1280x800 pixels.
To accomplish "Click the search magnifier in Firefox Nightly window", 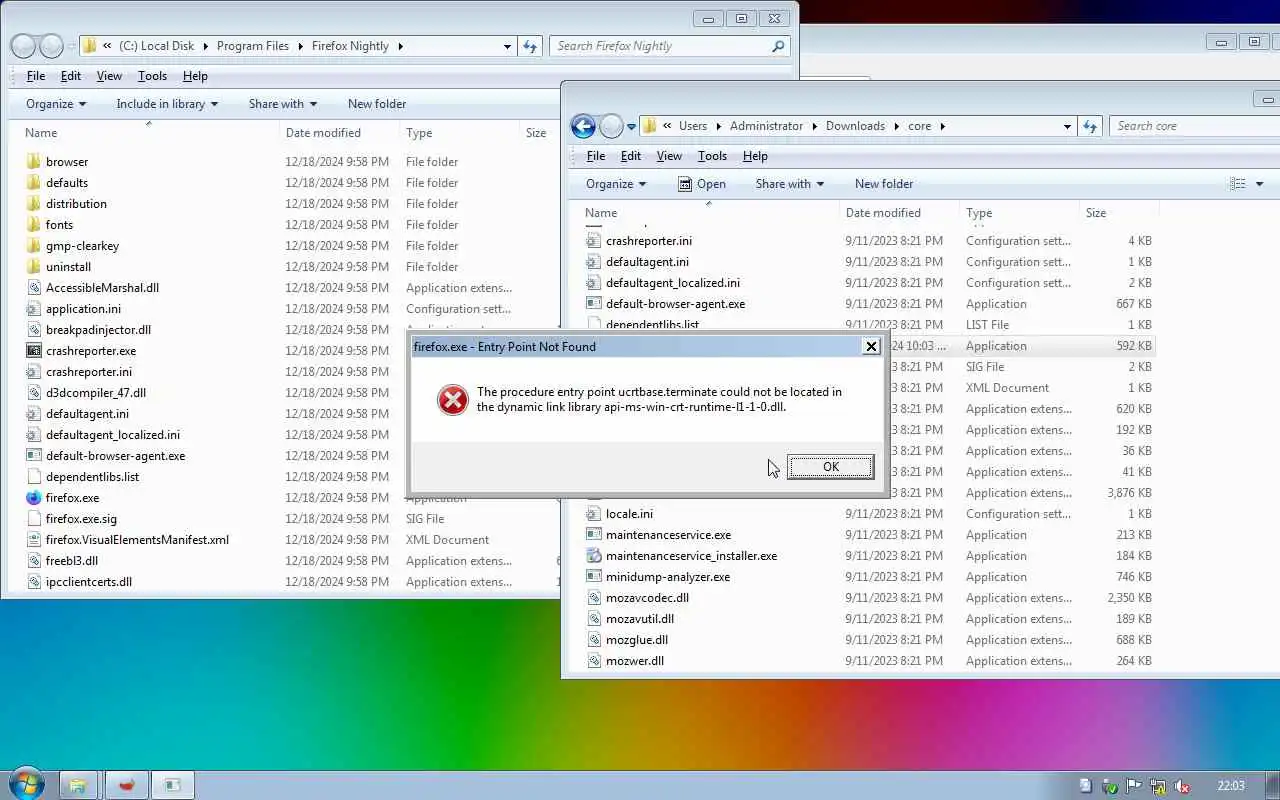I will pos(778,46).
